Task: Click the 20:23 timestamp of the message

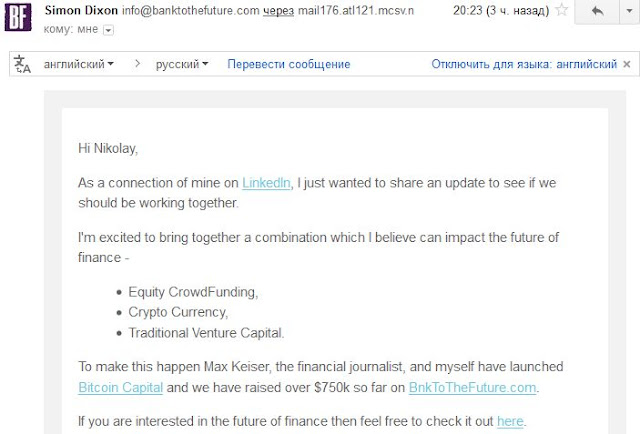Action: (467, 10)
